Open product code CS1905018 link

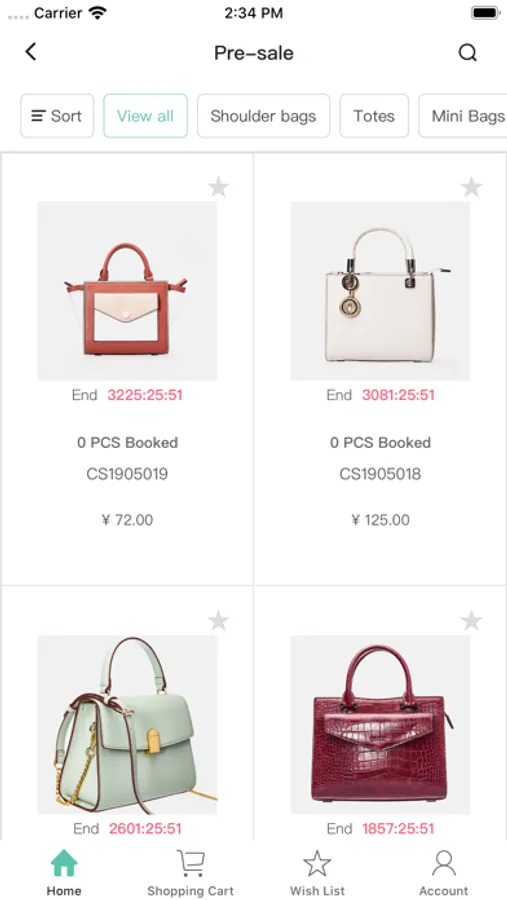[x=380, y=474]
